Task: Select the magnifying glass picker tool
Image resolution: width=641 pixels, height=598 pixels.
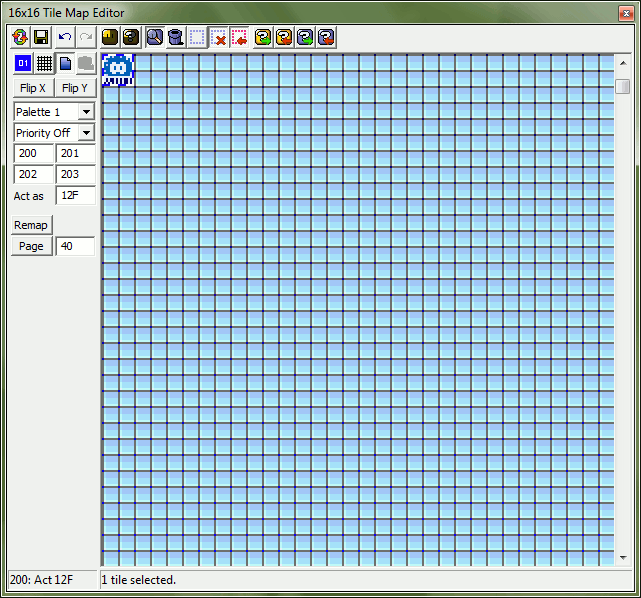Action: [x=155, y=38]
